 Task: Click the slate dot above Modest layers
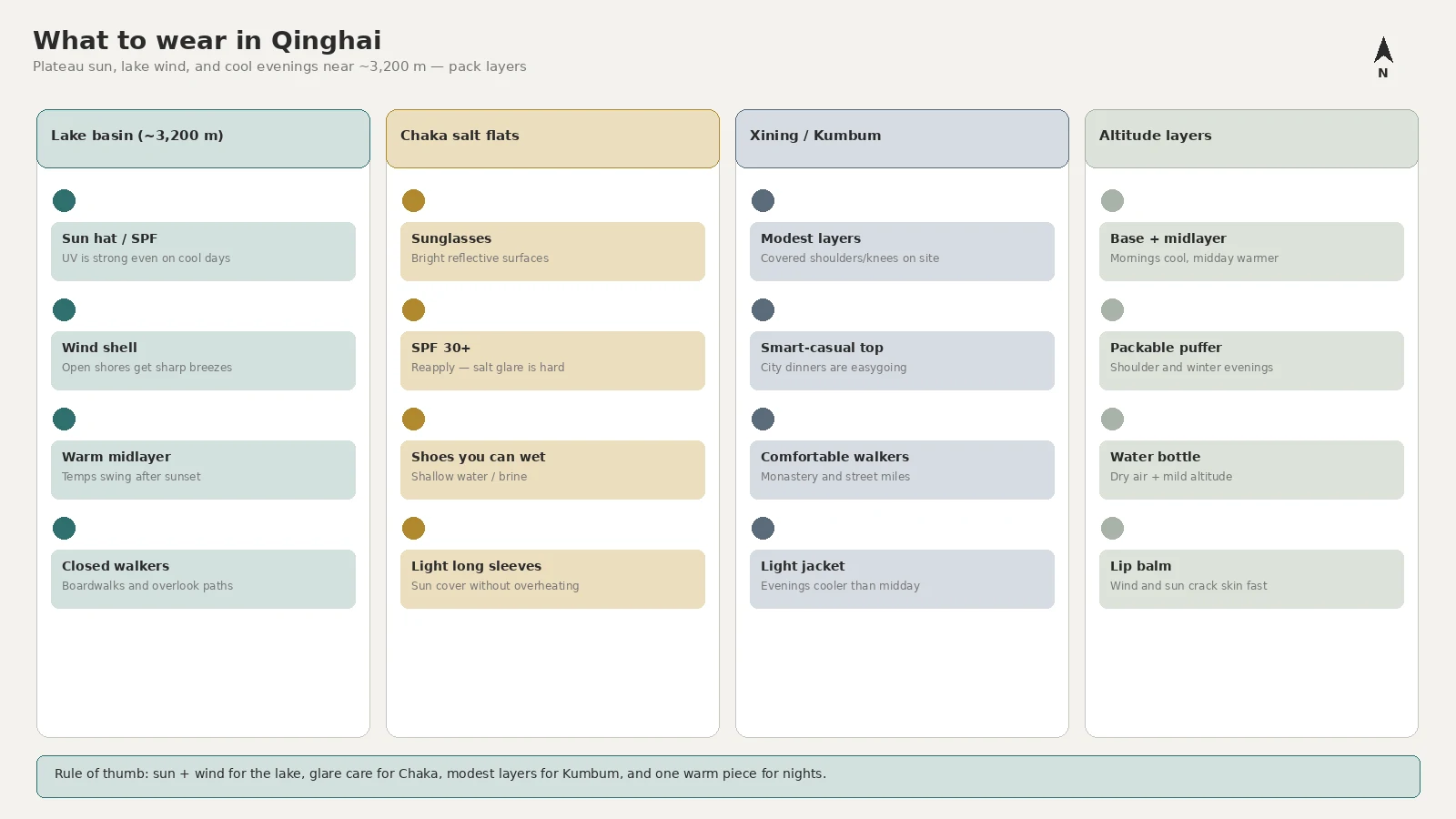click(763, 200)
